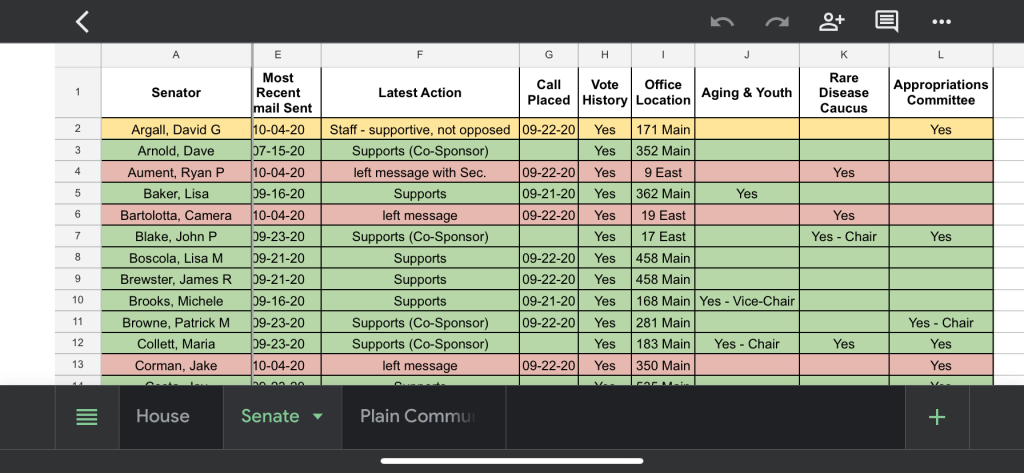Open the three-dot more options menu
1024x473 pixels.
tap(941, 21)
